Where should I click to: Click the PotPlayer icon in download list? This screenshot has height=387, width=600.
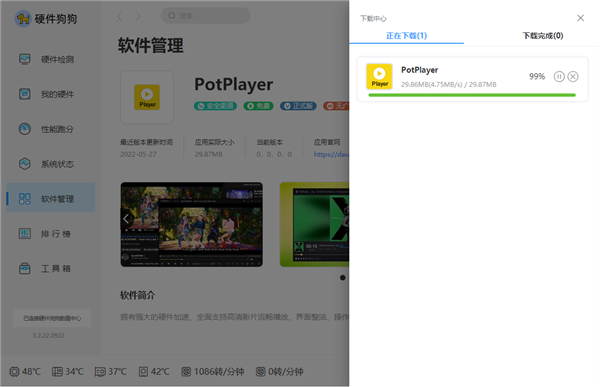pos(379,77)
